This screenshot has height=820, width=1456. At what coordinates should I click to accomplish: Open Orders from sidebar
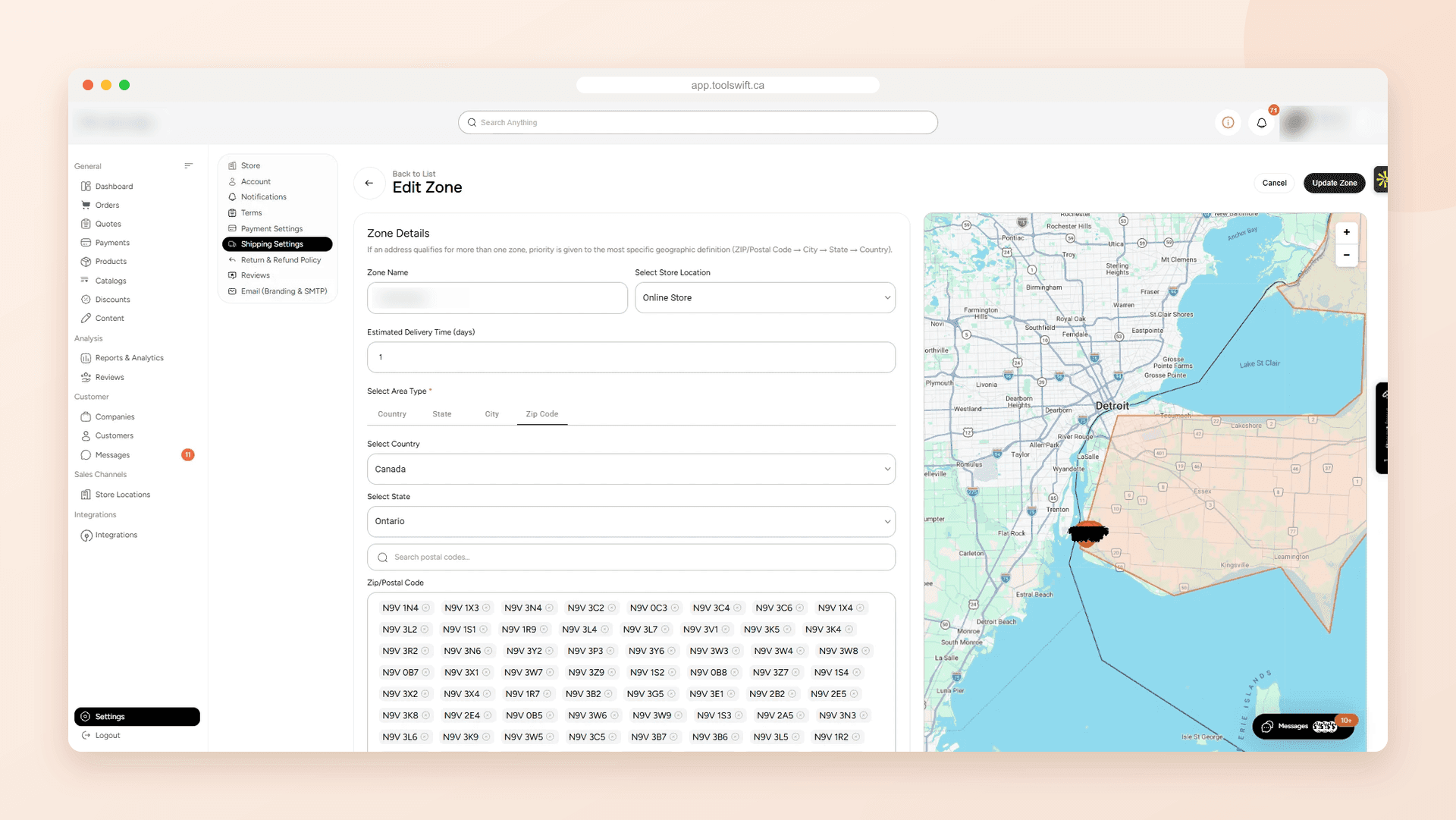tap(107, 206)
